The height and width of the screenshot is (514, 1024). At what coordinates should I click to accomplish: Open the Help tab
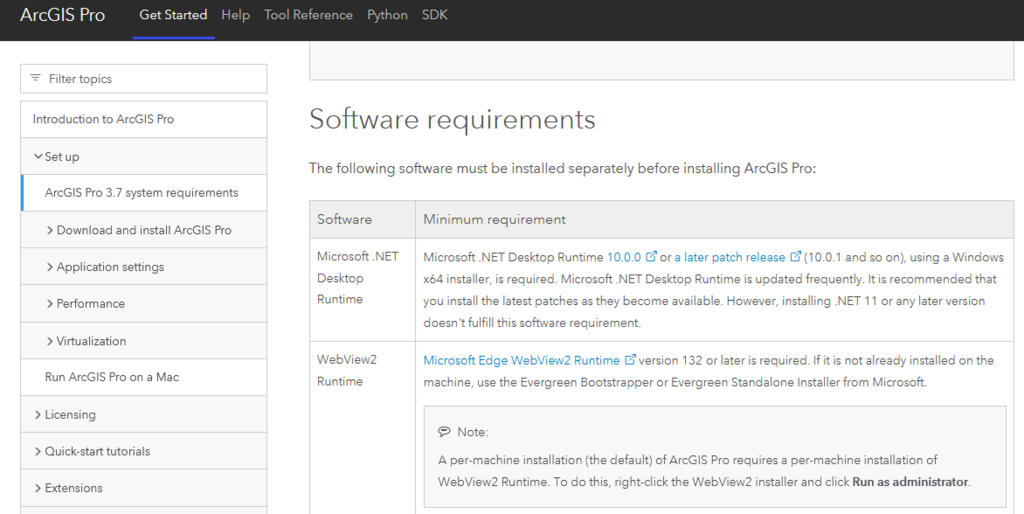(235, 15)
